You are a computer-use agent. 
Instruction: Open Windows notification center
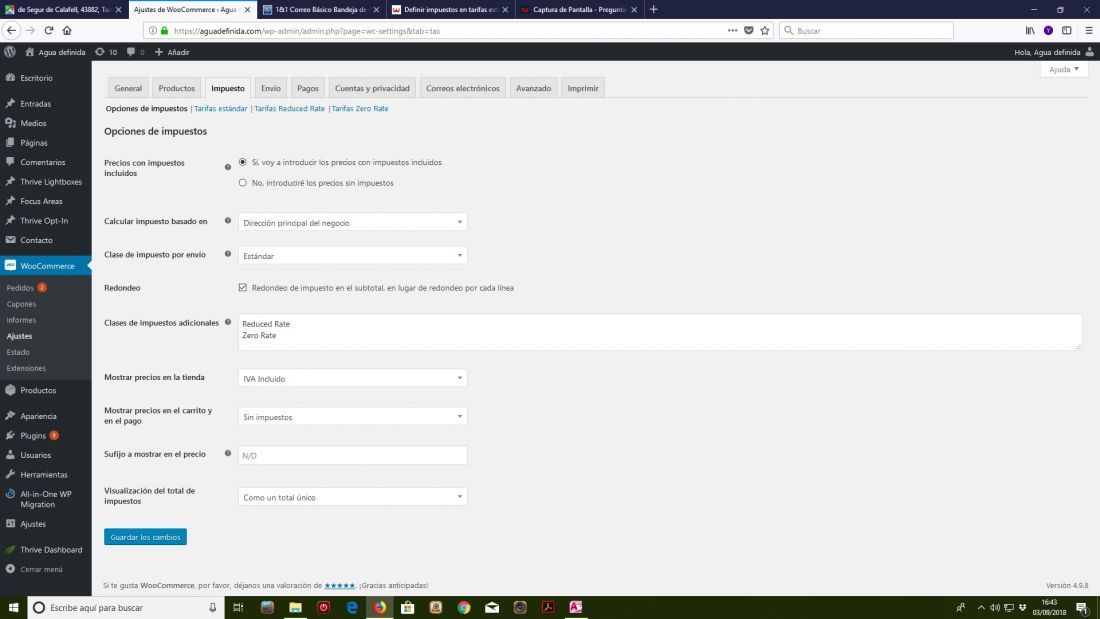(1082, 607)
